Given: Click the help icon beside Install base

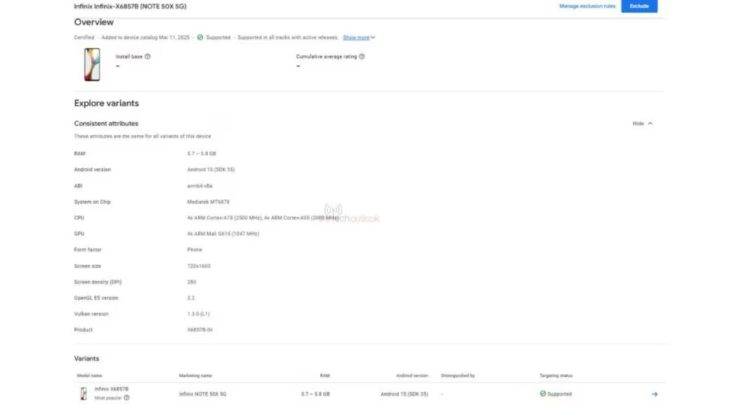Looking at the screenshot, I should [148, 57].
